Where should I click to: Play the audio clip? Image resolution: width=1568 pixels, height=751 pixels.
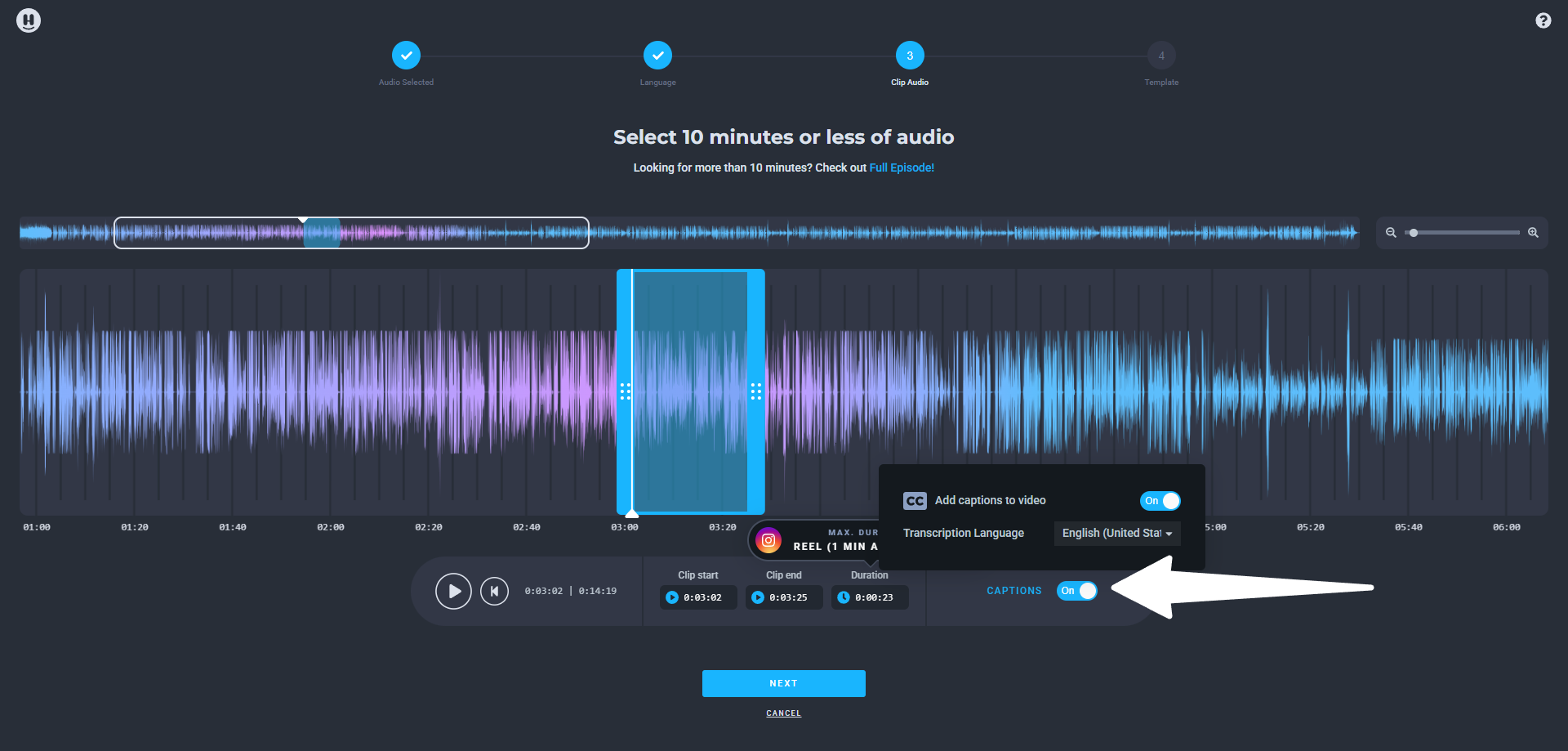[453, 591]
